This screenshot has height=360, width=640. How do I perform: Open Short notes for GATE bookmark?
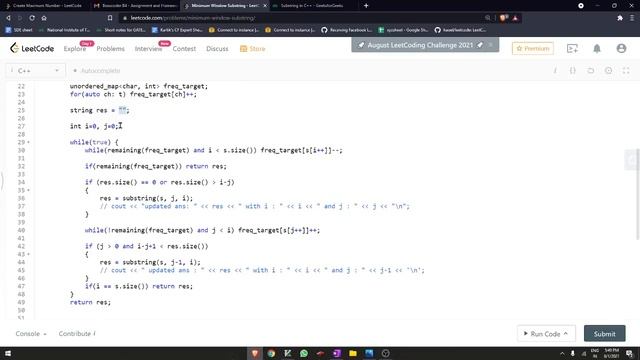pyautogui.click(x=121, y=30)
